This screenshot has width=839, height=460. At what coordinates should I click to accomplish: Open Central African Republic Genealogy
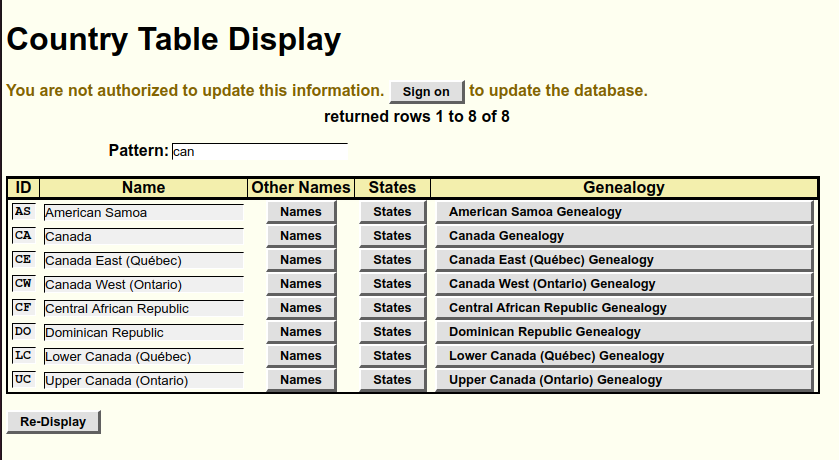pyautogui.click(x=624, y=308)
